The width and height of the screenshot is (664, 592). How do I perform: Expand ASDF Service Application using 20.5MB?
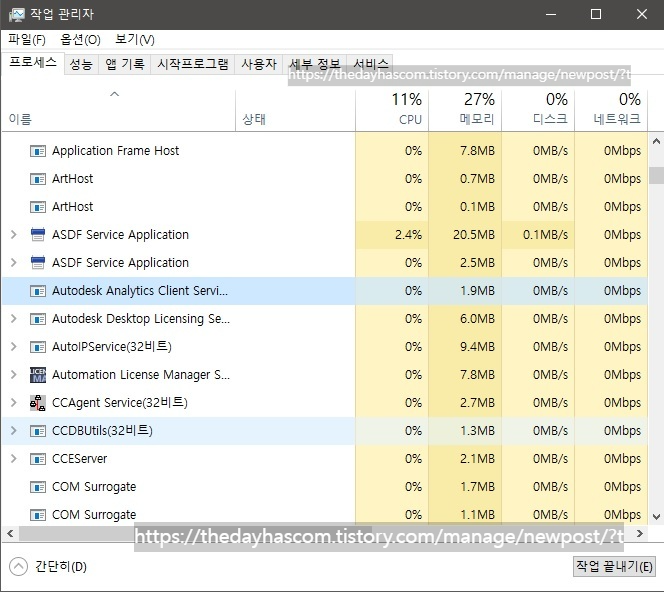coord(14,235)
